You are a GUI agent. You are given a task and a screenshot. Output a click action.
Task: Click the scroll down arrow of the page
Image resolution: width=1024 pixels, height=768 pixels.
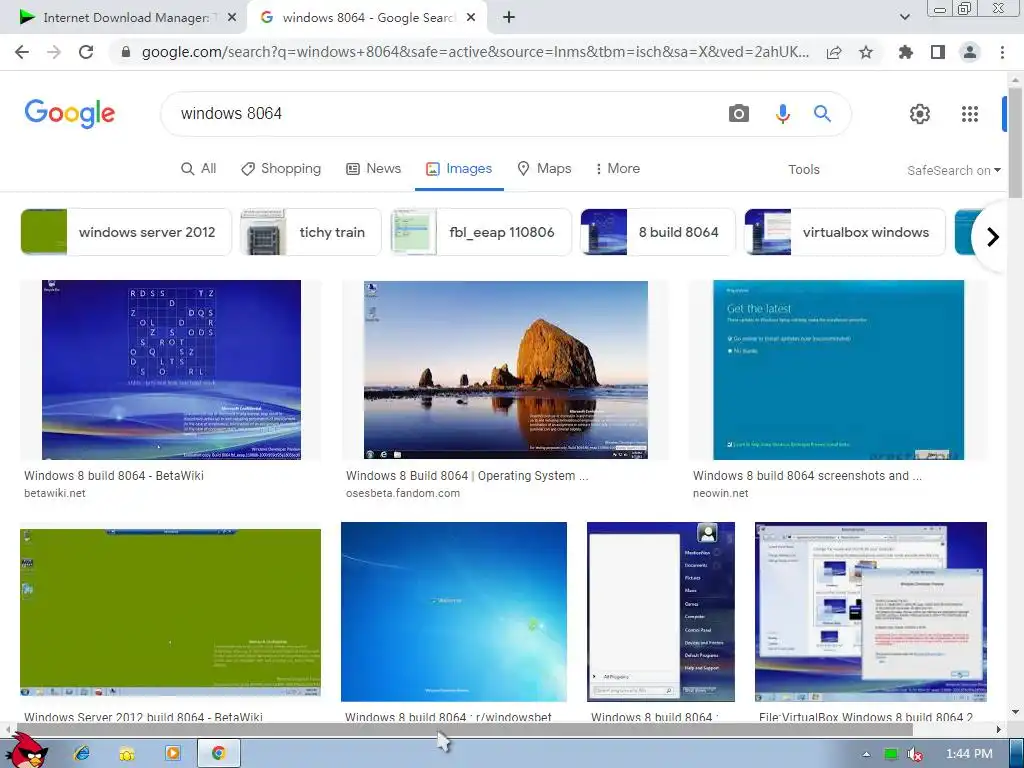click(x=1015, y=711)
